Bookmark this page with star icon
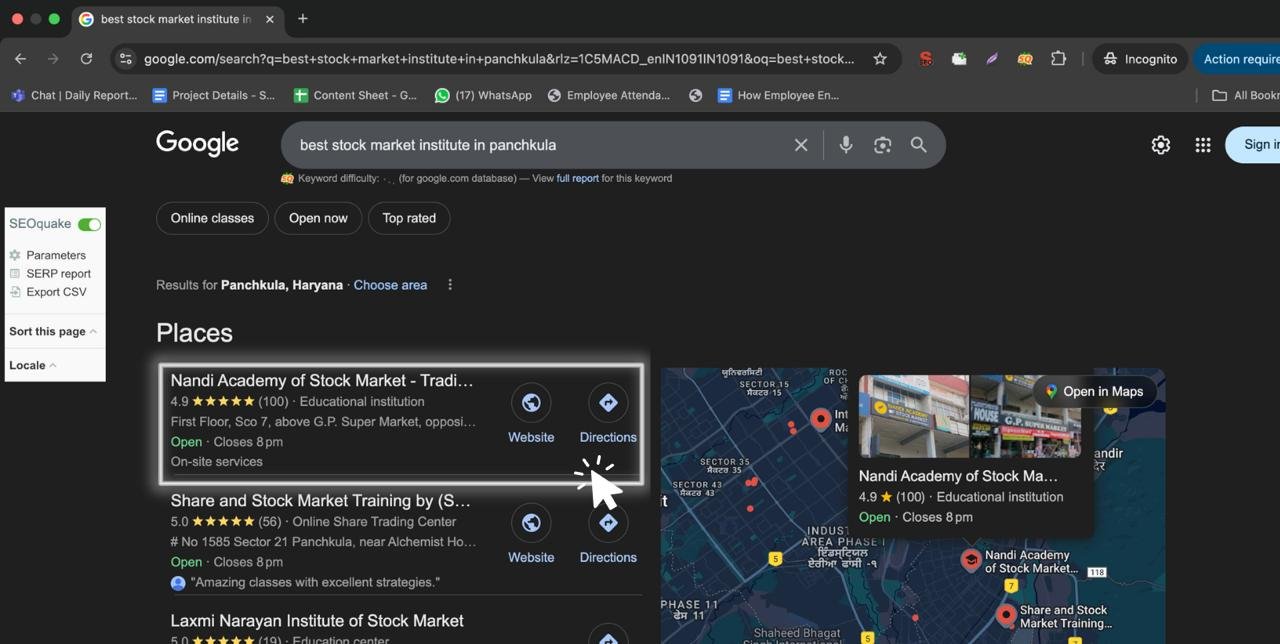The width and height of the screenshot is (1280, 644). tap(880, 59)
